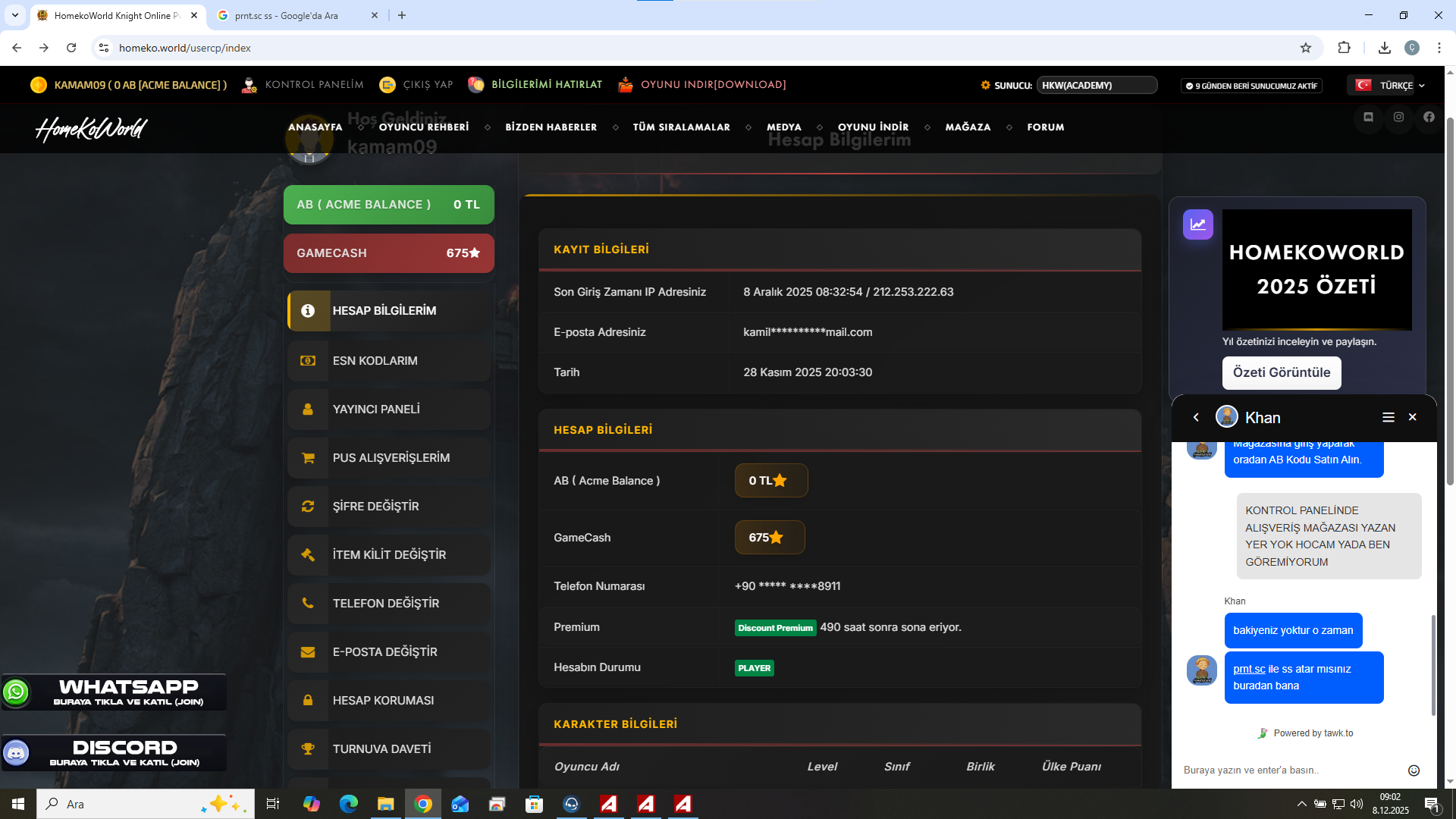Viewport: 1456px width, 819px height.
Task: Click the Discord chat icon in header
Action: [1368, 117]
